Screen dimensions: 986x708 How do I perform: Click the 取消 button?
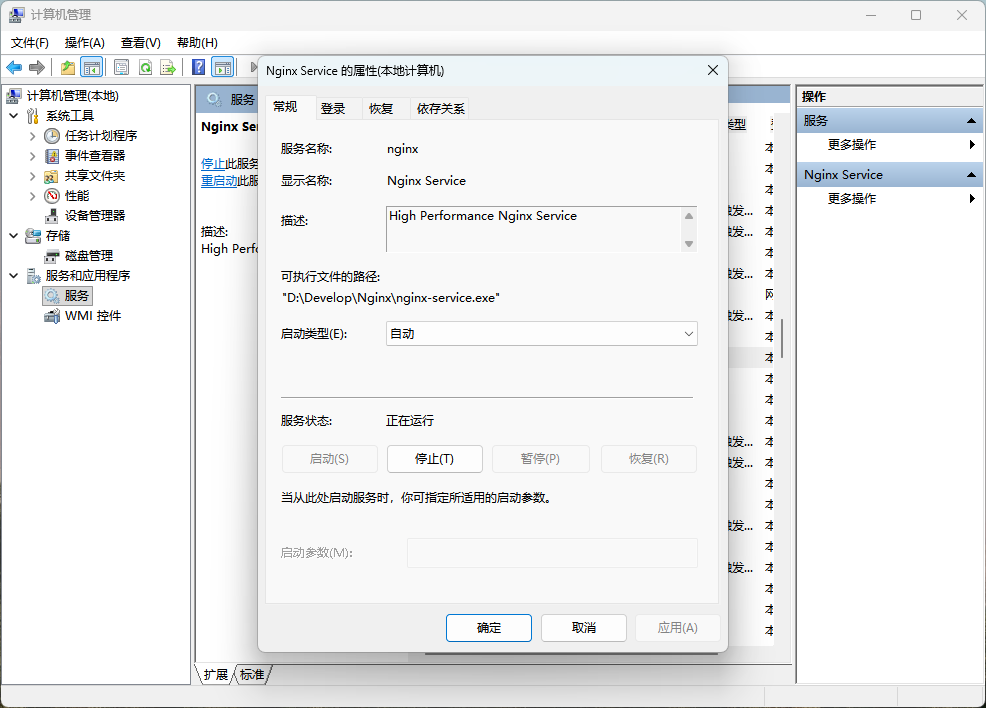tap(584, 628)
